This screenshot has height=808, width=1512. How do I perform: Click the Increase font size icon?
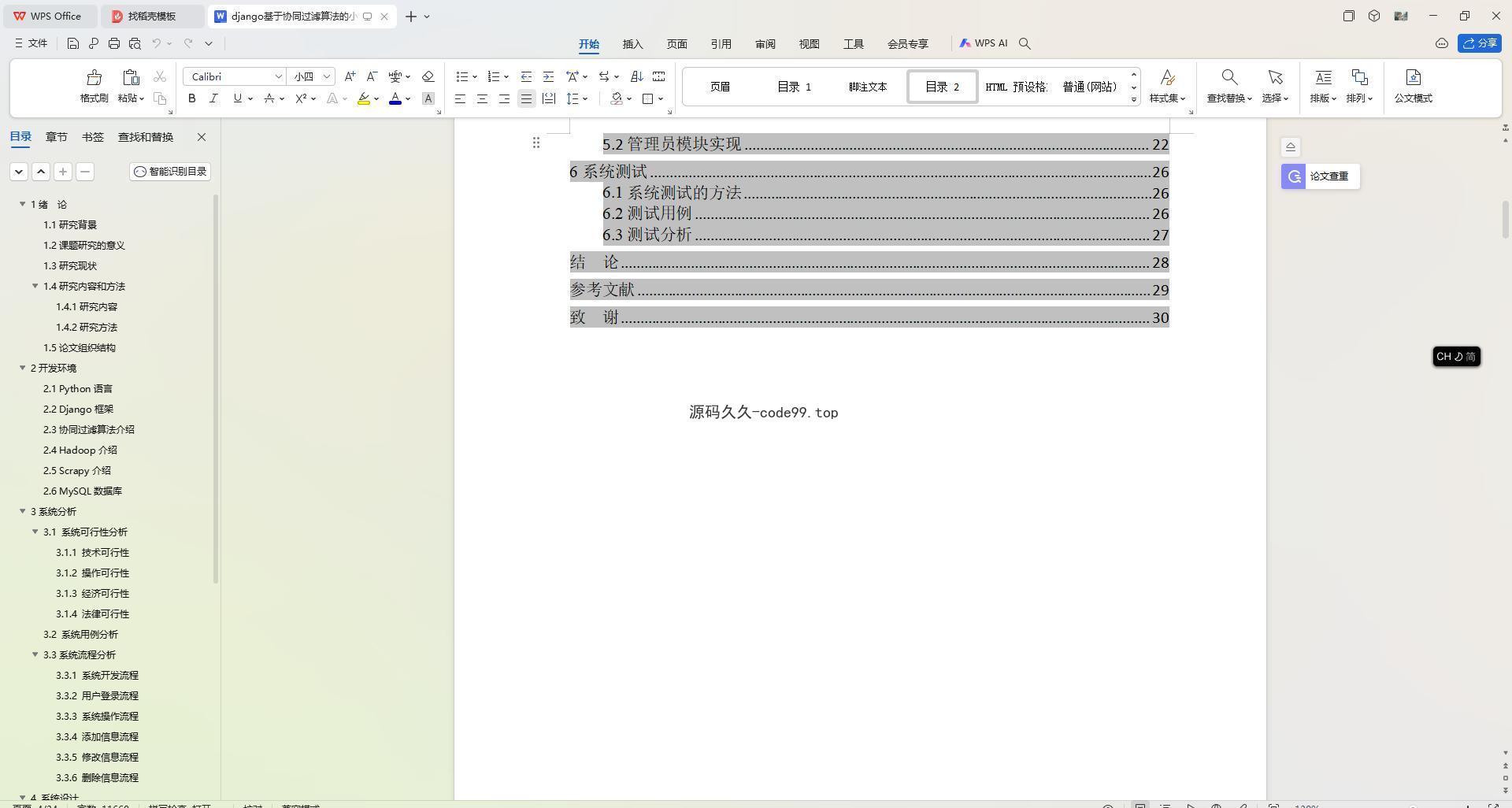(x=350, y=76)
